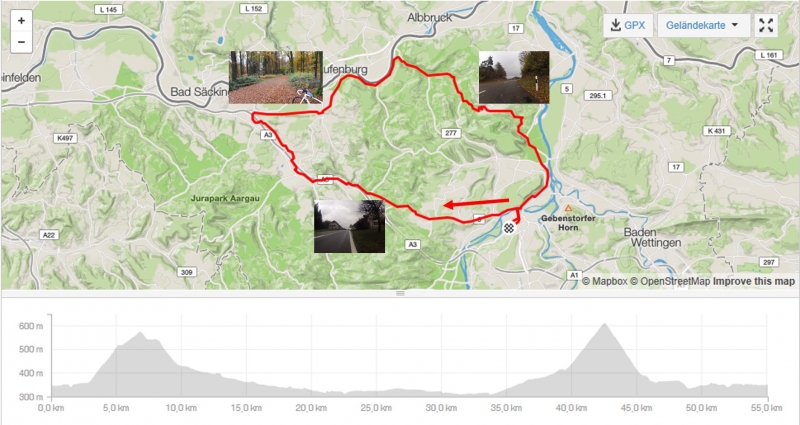Click the red direction arrow on route
The width and height of the screenshot is (800, 425).
pyautogui.click(x=476, y=203)
